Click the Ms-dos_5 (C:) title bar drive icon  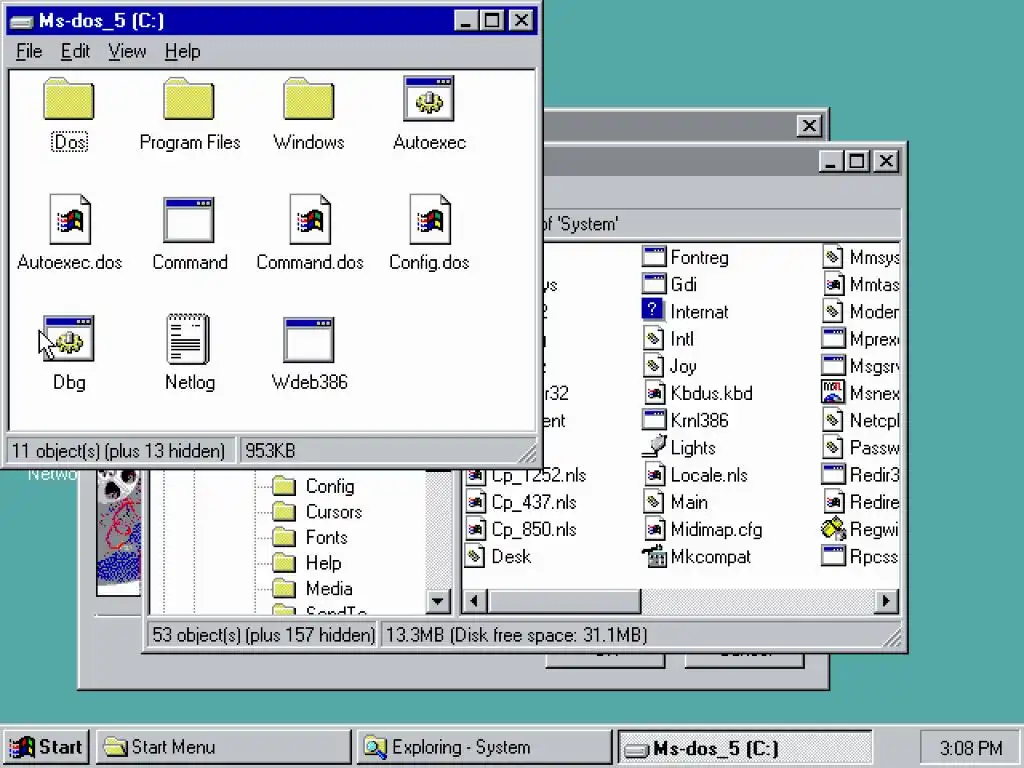tap(22, 22)
